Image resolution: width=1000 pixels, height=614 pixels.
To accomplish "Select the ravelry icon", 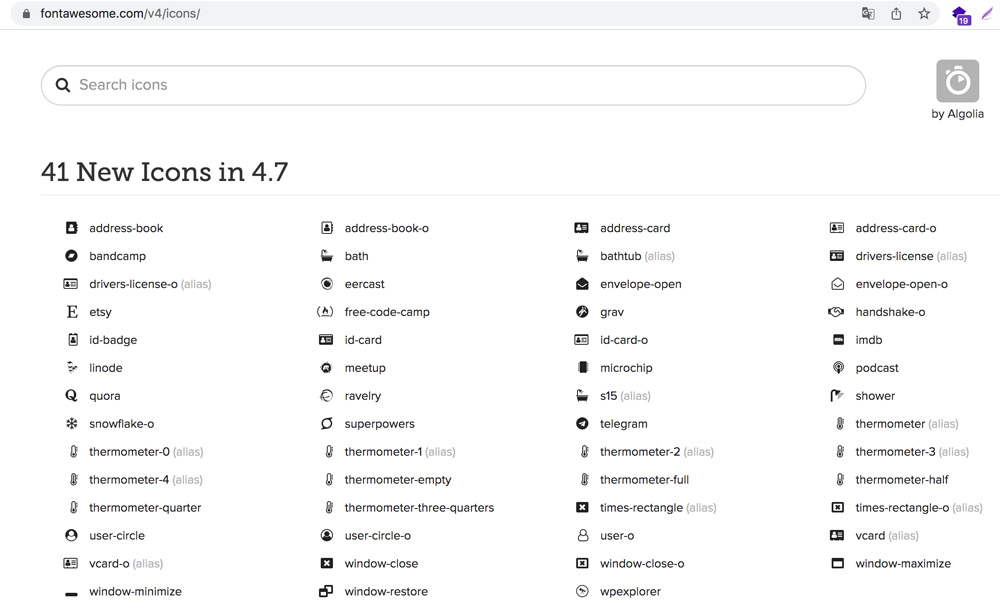I will 326,396.
